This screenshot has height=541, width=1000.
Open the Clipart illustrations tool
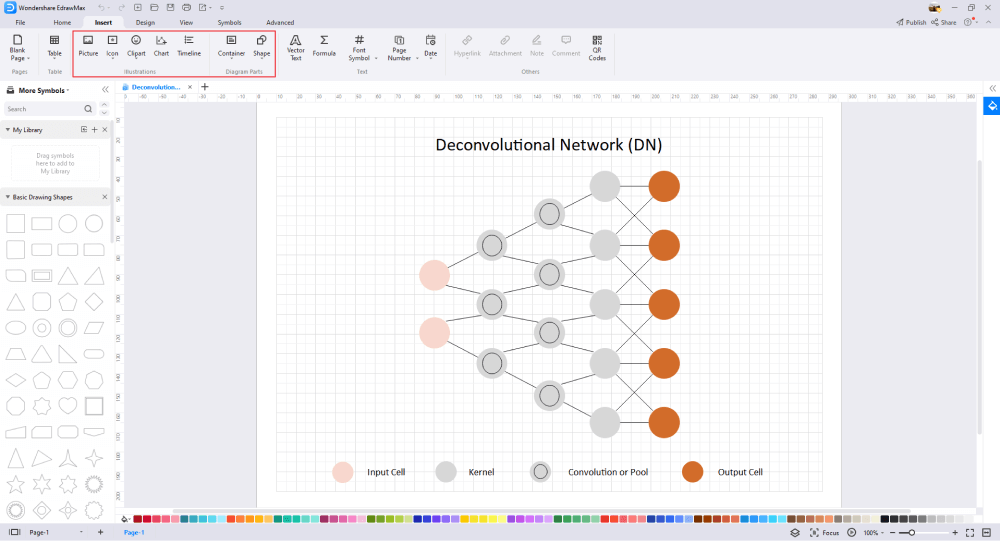point(136,46)
